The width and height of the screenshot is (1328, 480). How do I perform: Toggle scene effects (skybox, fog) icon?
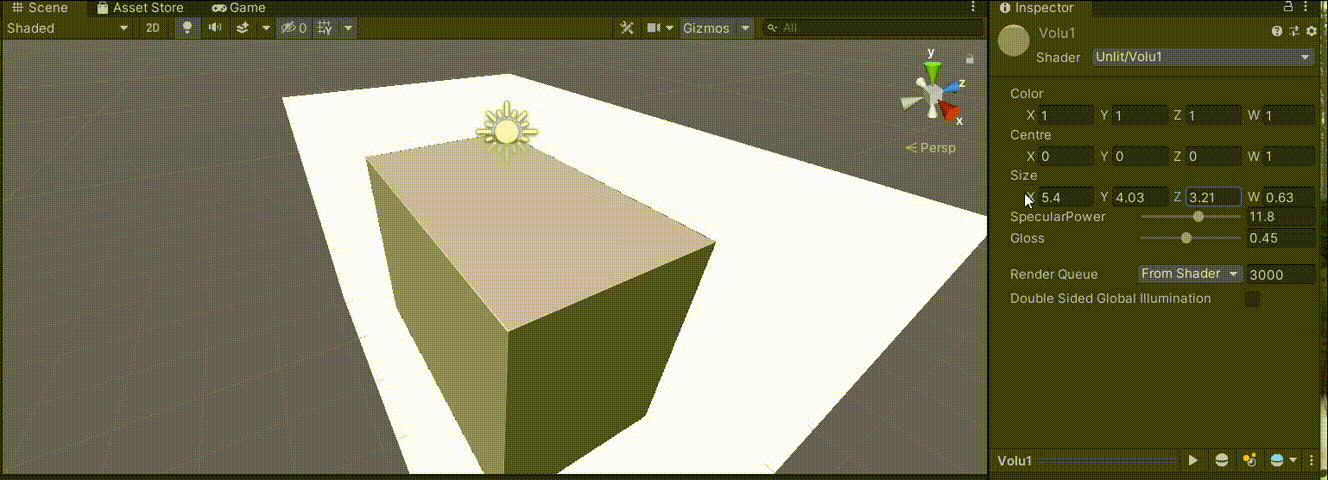(x=243, y=28)
